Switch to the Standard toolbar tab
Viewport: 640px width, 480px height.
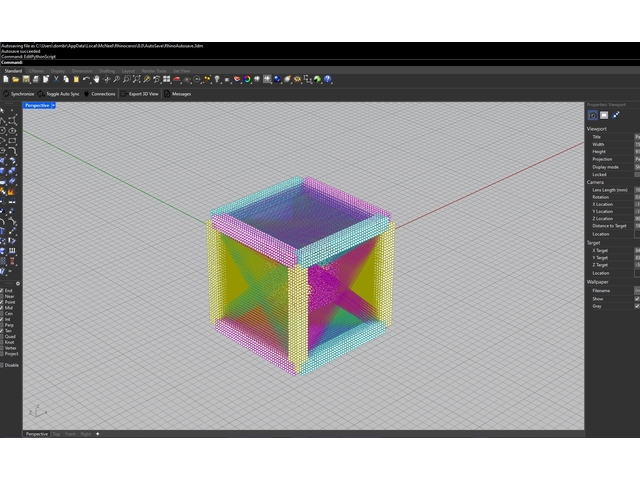(13, 71)
